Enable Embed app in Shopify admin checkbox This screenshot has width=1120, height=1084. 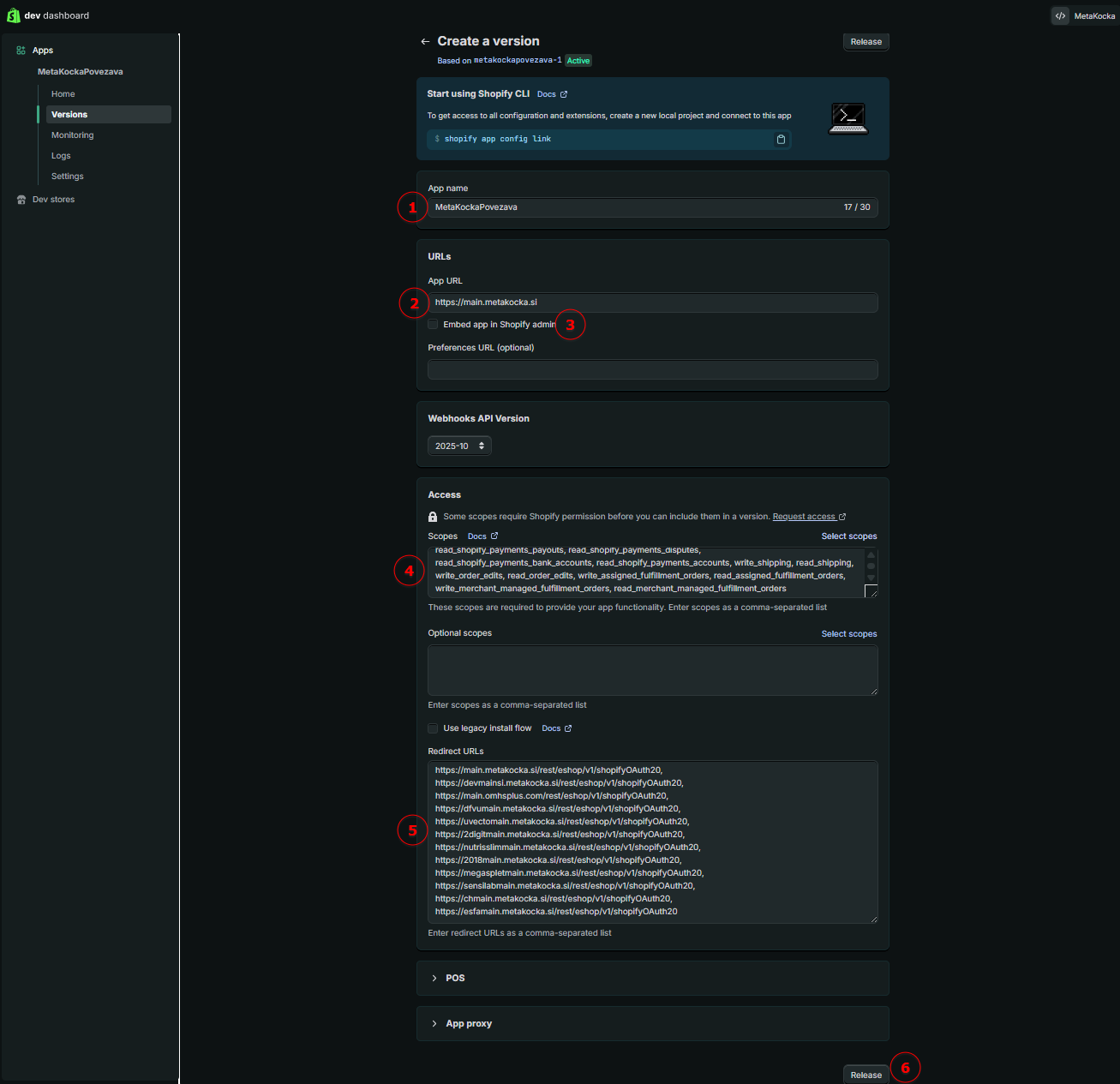[x=433, y=324]
